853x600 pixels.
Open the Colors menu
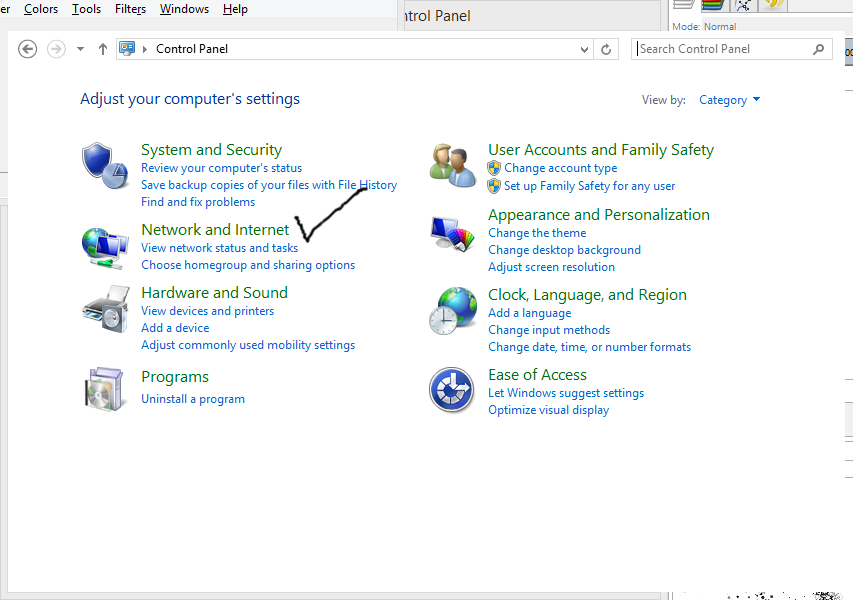(x=41, y=9)
